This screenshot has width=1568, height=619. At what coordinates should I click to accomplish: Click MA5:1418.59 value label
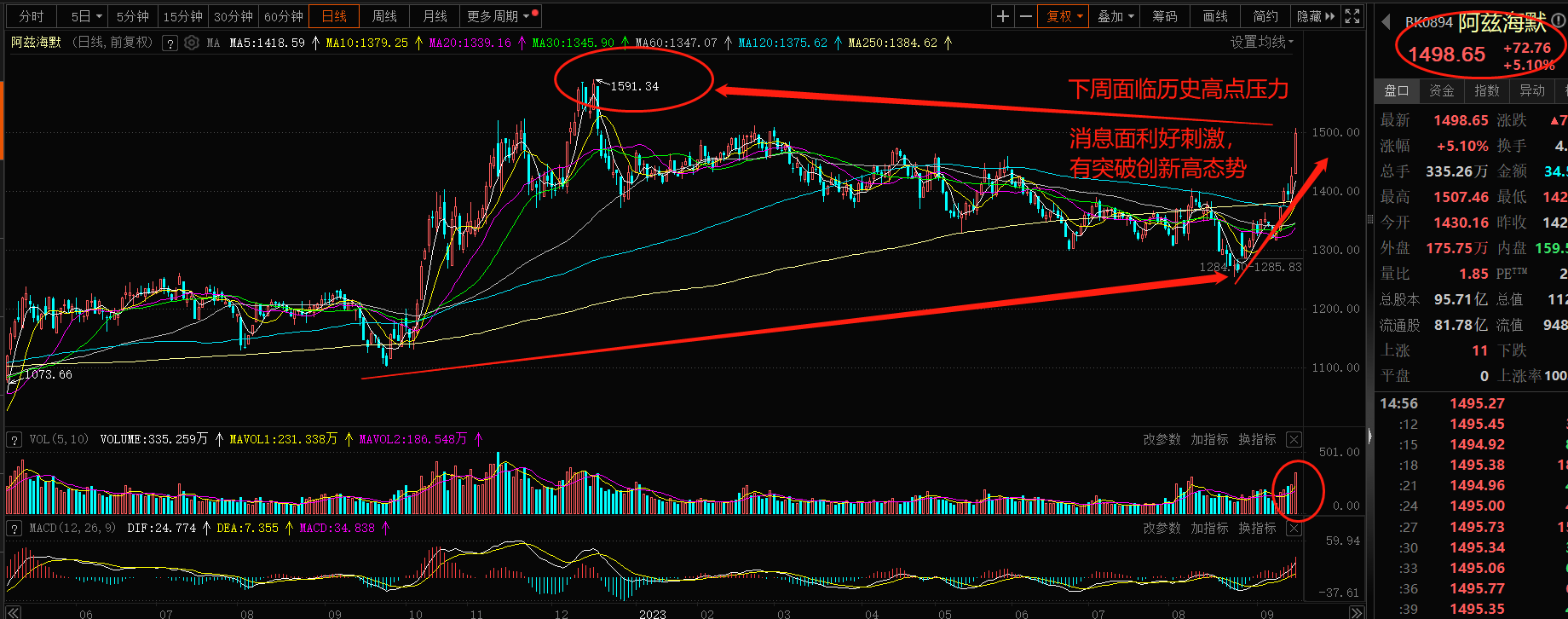pyautogui.click(x=268, y=43)
